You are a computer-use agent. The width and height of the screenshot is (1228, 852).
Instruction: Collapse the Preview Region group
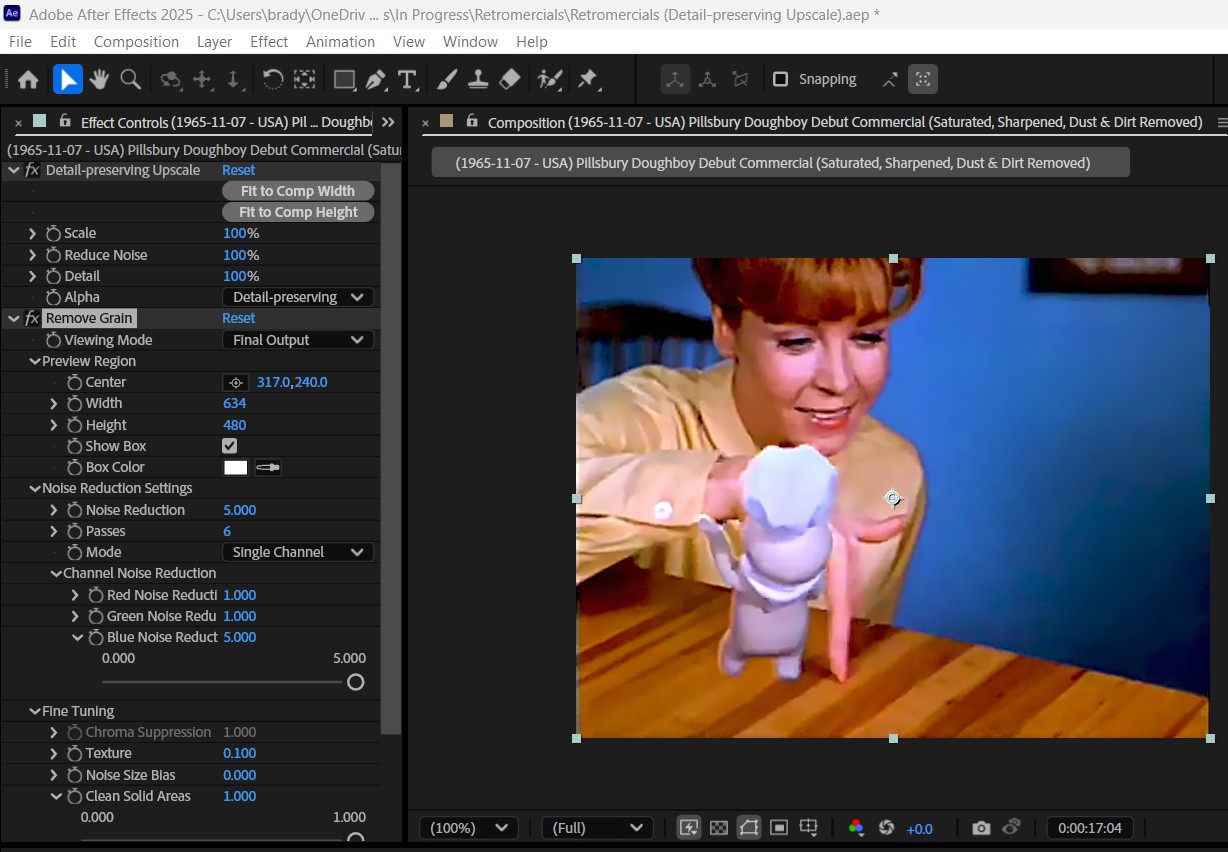[35, 361]
